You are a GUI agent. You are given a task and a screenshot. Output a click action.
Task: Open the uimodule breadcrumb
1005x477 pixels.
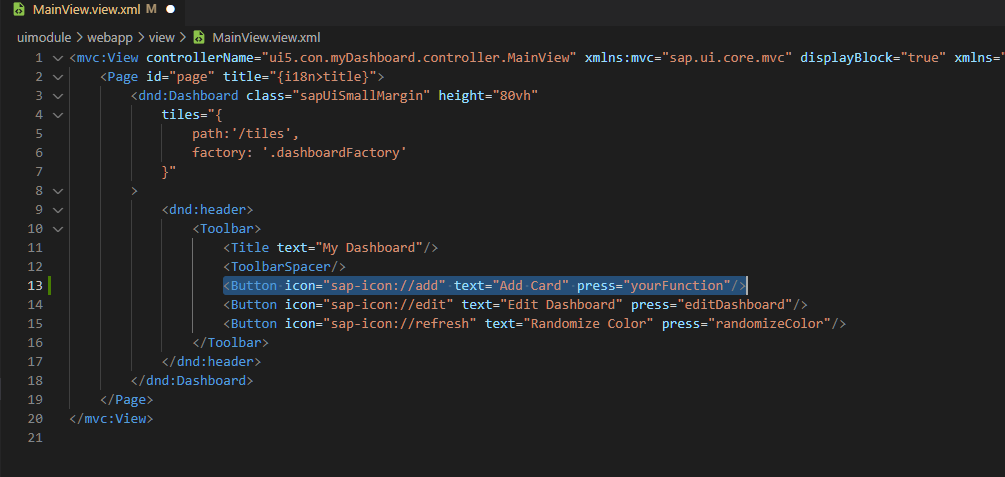coord(44,37)
